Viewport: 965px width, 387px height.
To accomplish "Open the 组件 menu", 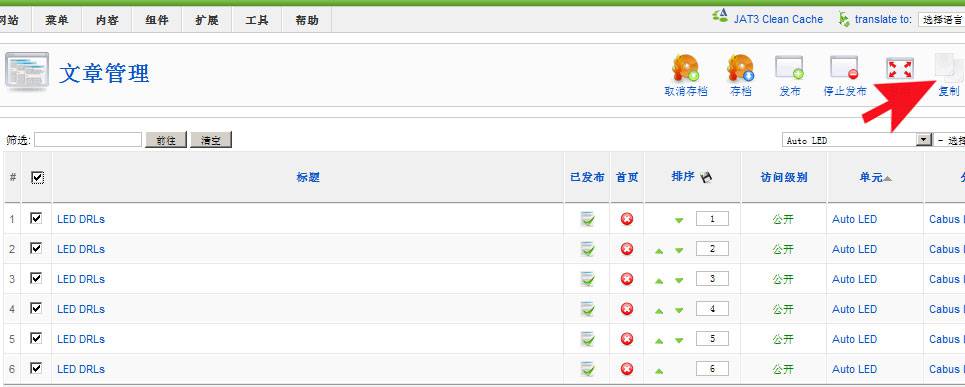I will tap(157, 20).
